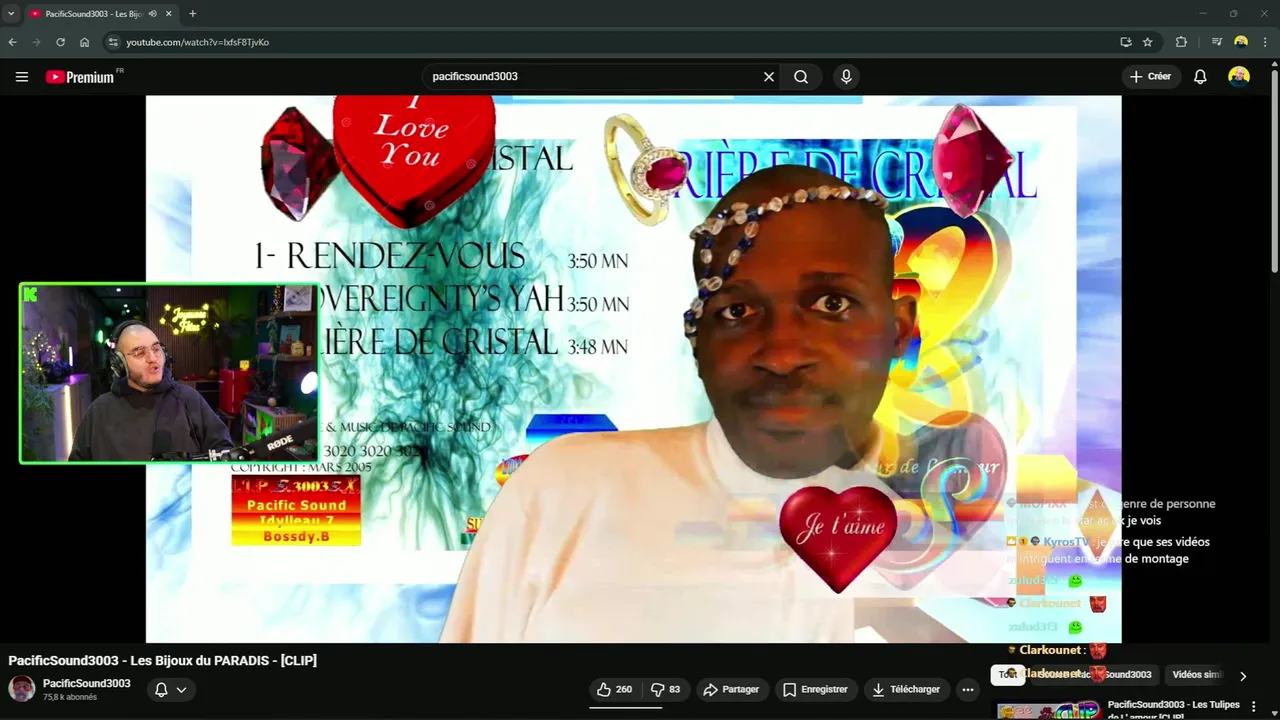Select the address bar URL
The width and height of the screenshot is (1280, 720).
coord(197,42)
